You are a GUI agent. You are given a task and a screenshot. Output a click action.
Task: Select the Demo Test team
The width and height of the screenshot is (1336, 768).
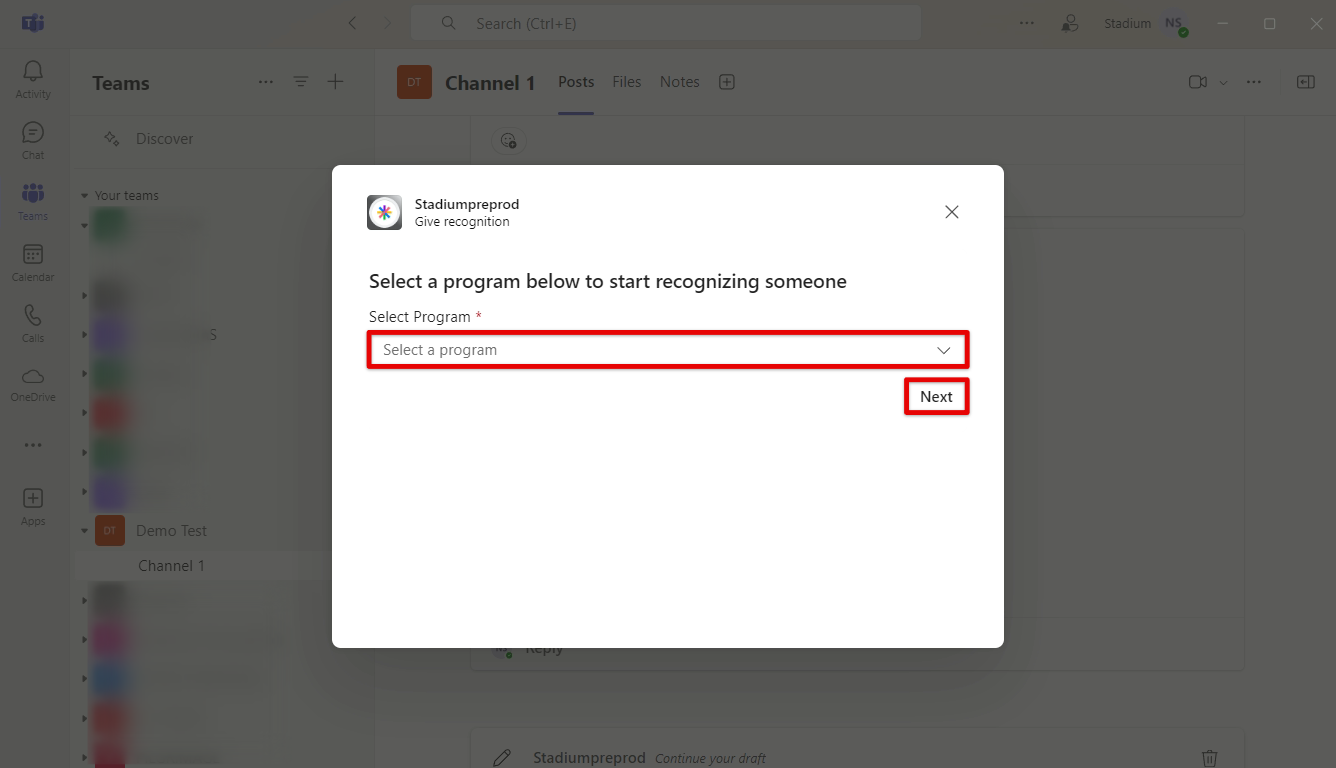coord(171,531)
